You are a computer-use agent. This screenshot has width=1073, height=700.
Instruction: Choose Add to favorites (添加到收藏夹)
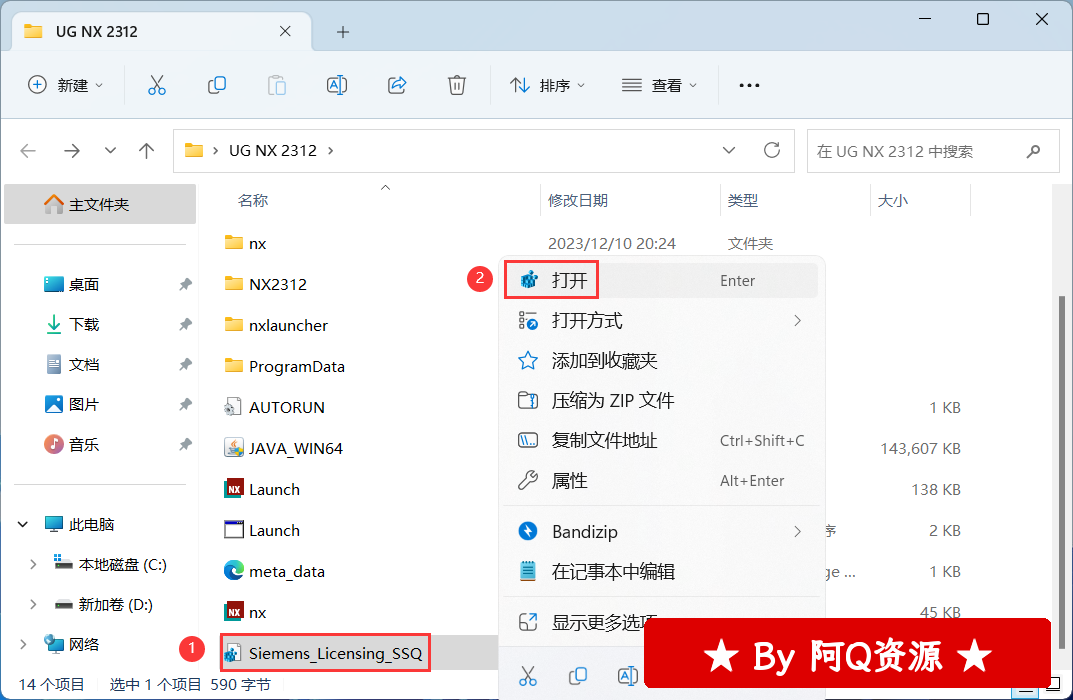[x=661, y=361]
